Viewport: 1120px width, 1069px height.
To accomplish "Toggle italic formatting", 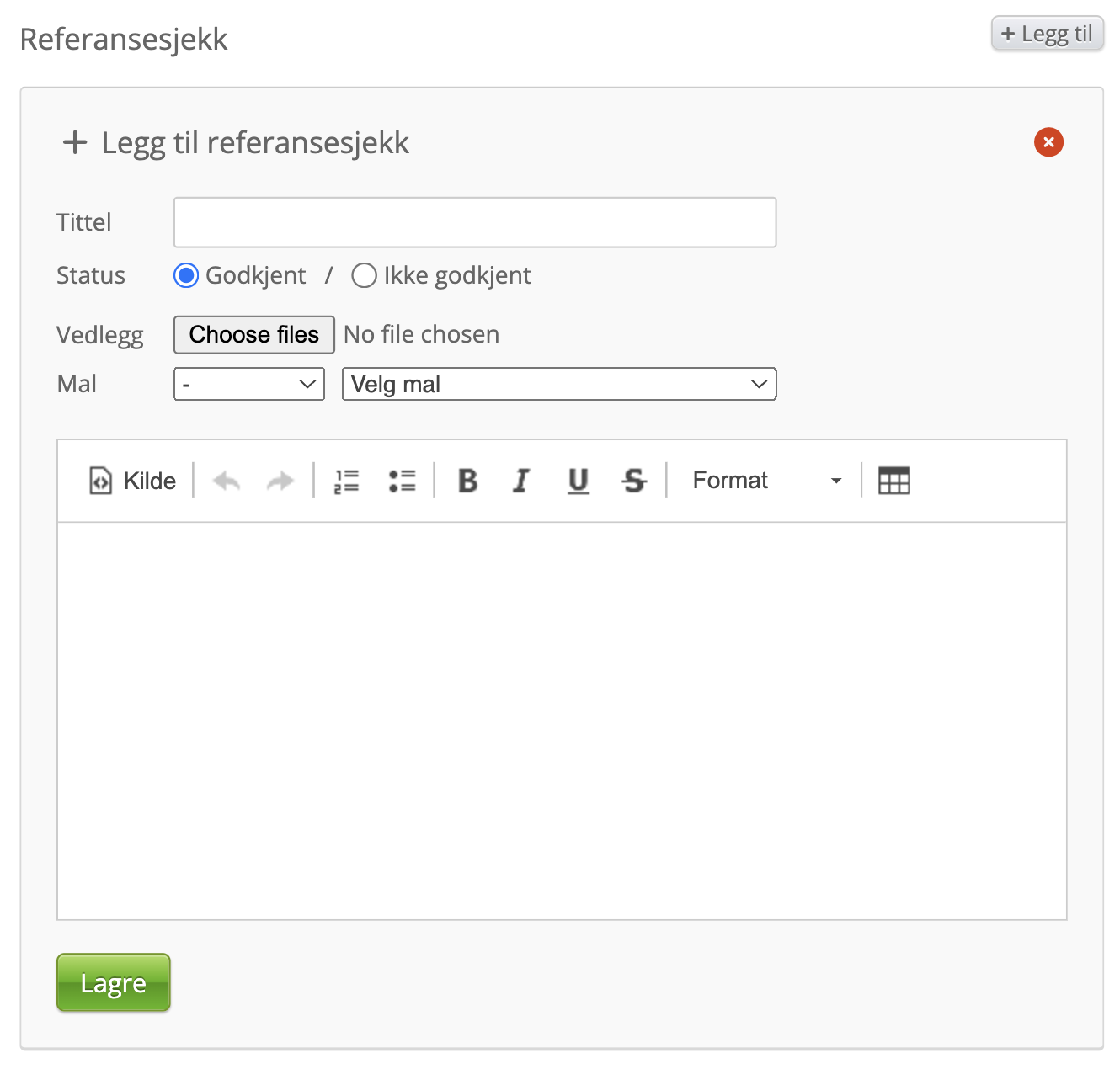I will [x=521, y=481].
